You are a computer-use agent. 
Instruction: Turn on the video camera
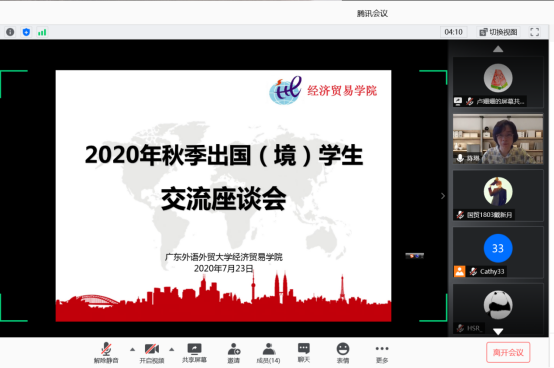pos(152,352)
